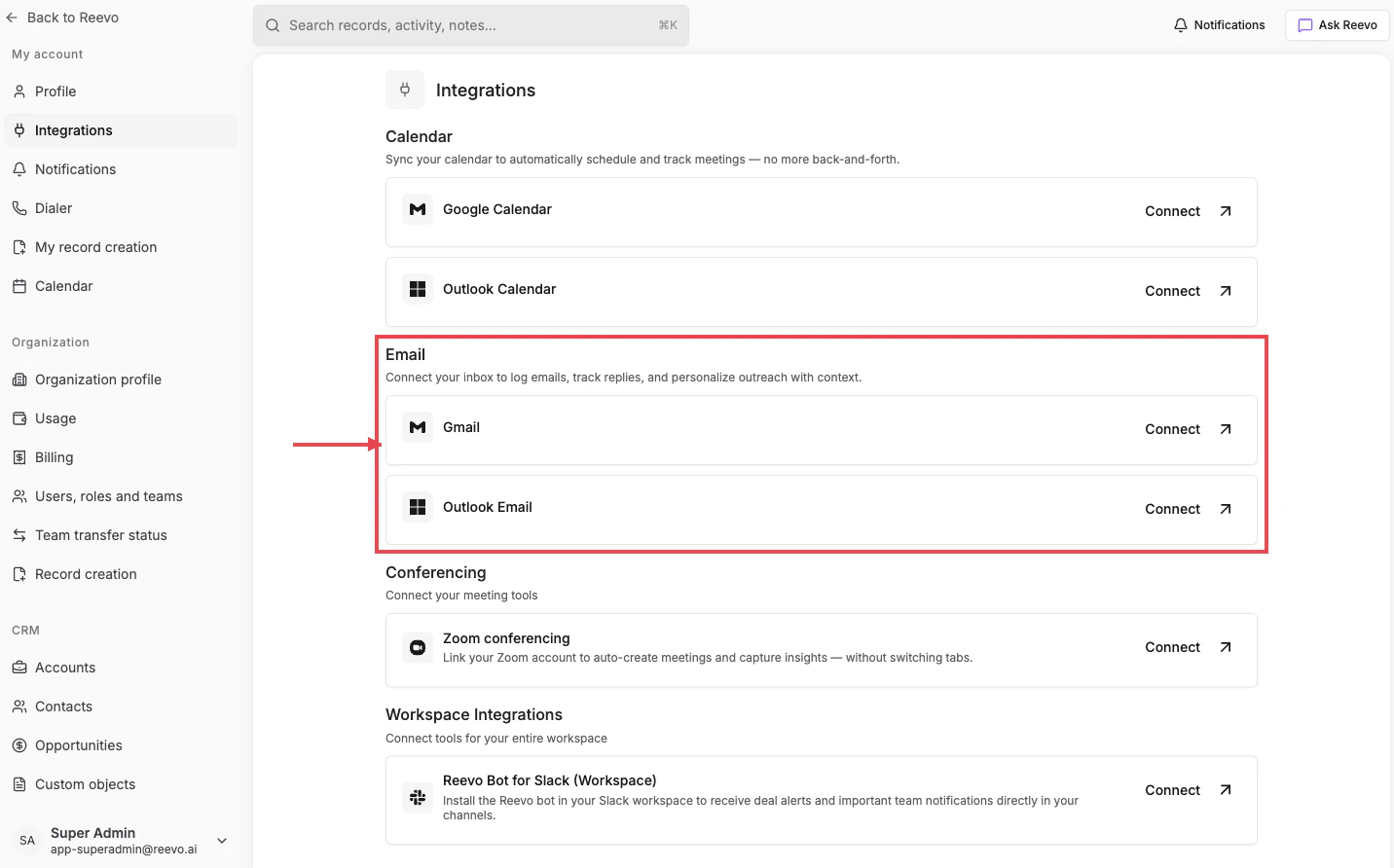Click the Dialer phone icon
This screenshot has height=868, width=1394.
click(19, 208)
